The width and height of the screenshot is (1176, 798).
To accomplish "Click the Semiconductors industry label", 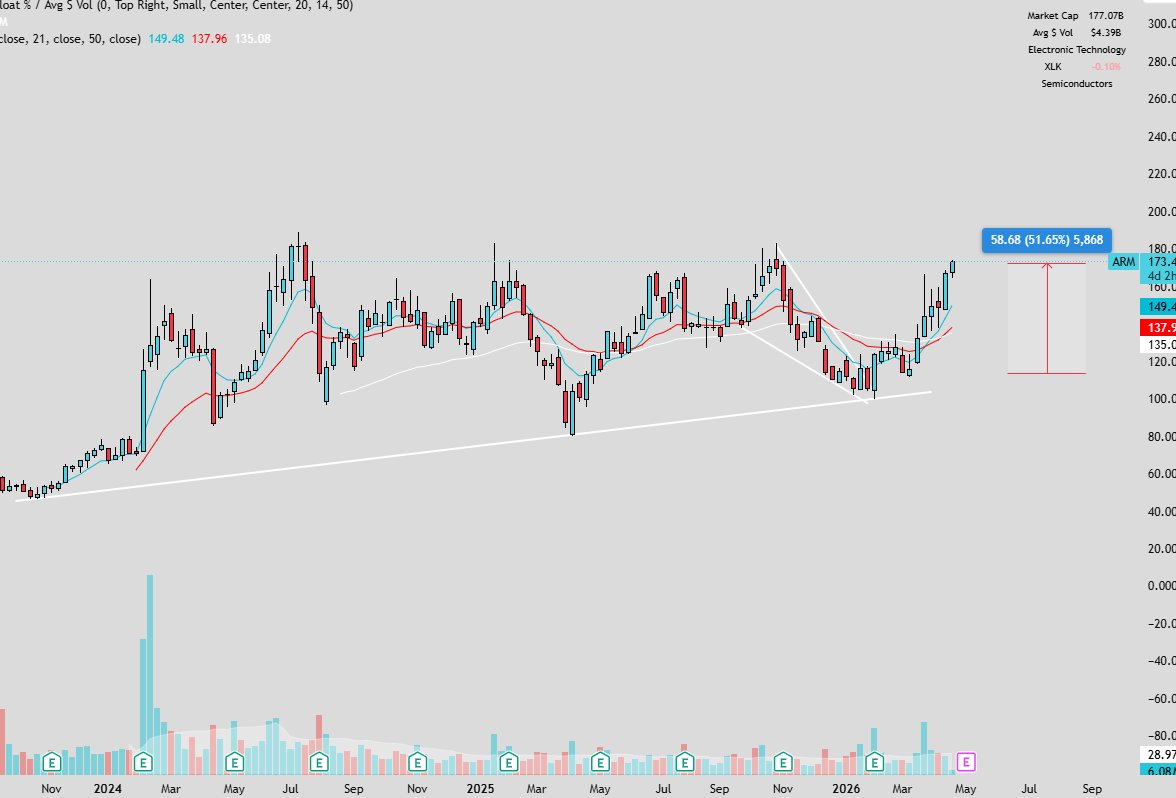I will click(x=1077, y=84).
